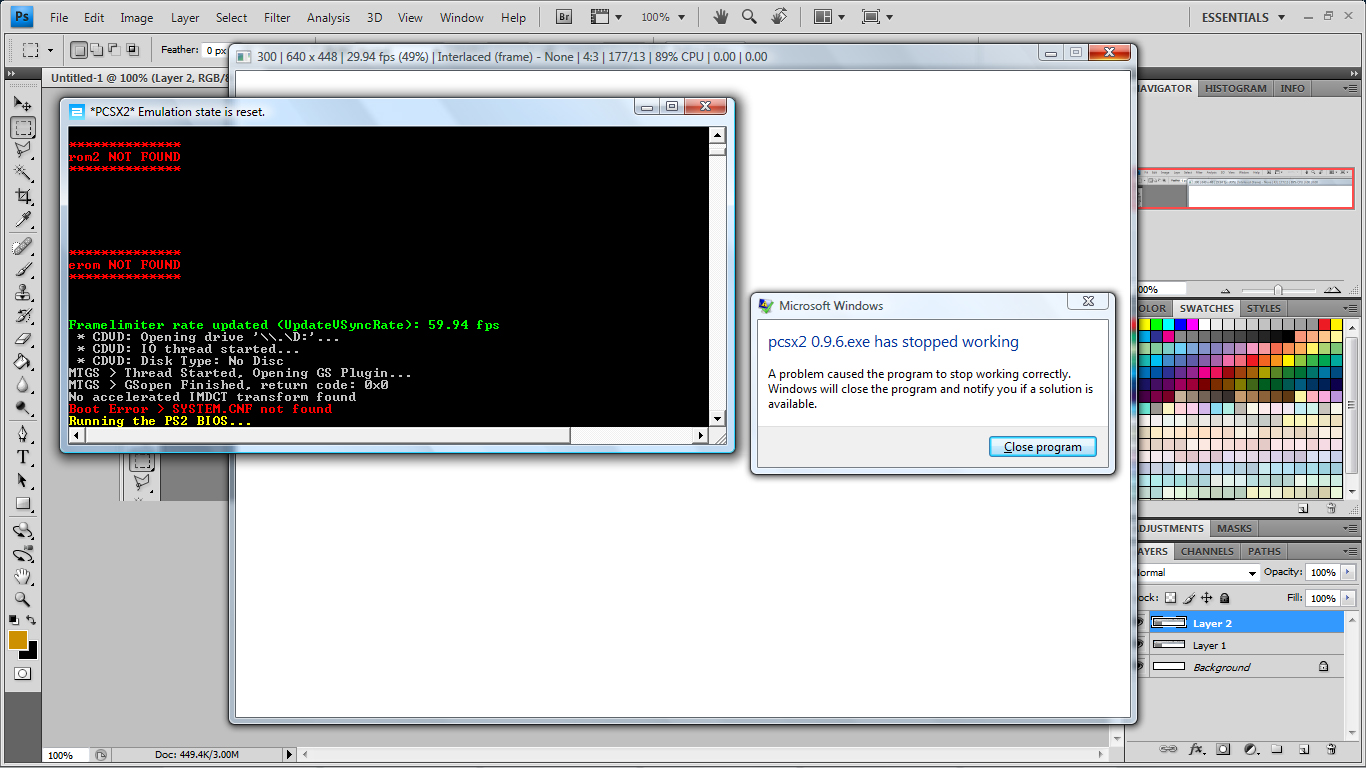Hide Layer 2 with its eye icon

[1139, 623]
